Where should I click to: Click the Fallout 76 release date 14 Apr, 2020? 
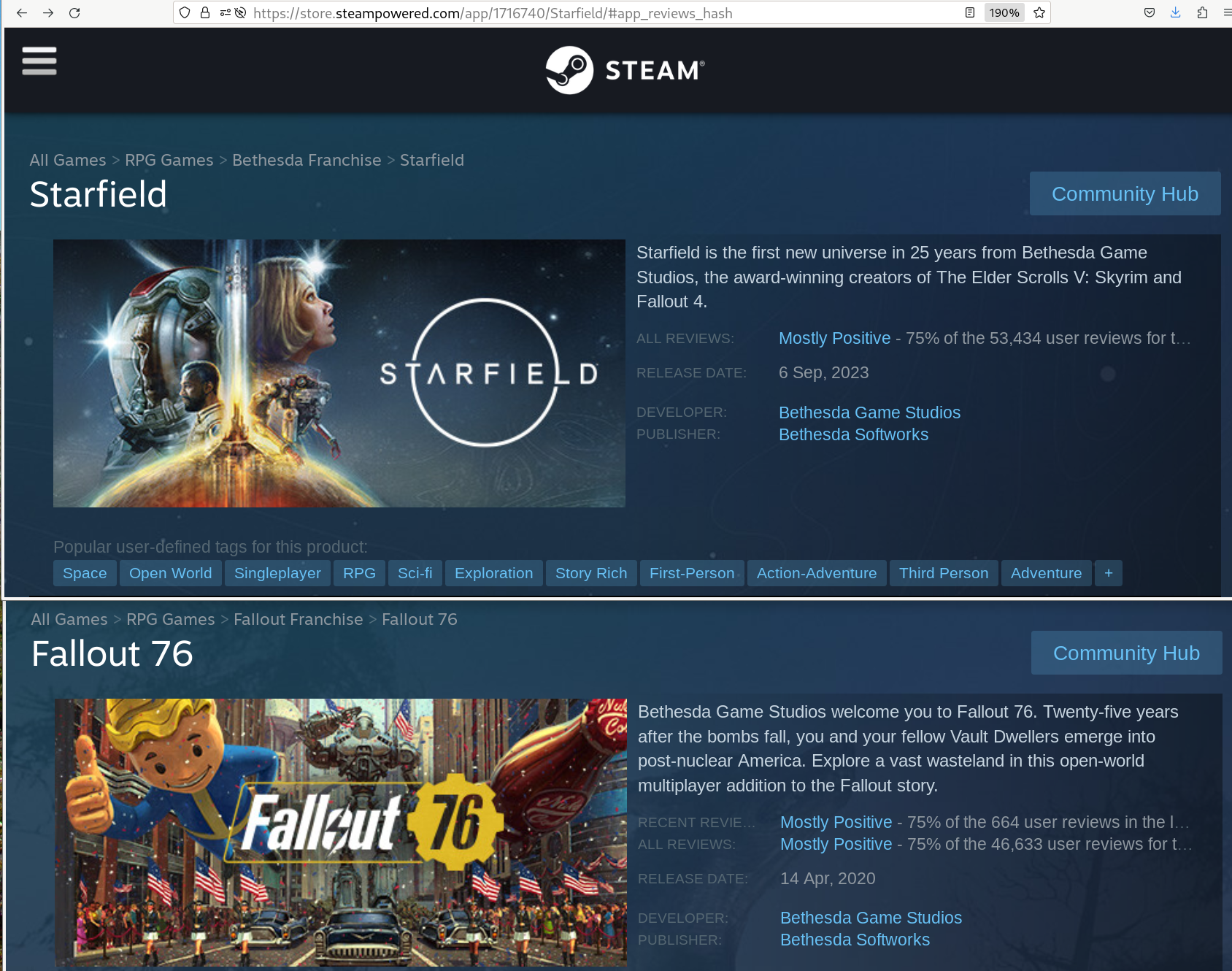click(x=828, y=878)
